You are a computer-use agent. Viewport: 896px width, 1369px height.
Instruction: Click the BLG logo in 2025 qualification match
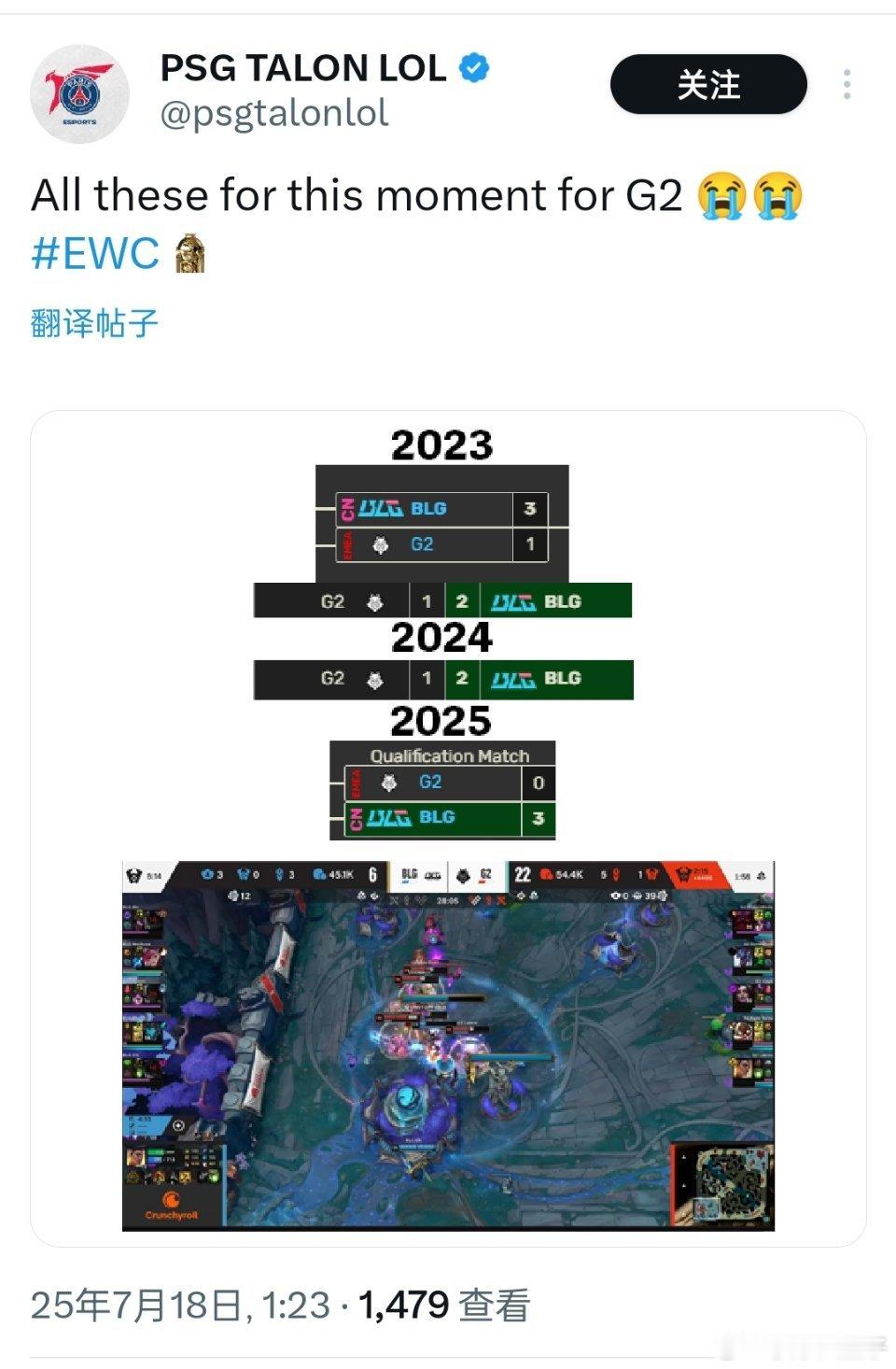click(388, 818)
